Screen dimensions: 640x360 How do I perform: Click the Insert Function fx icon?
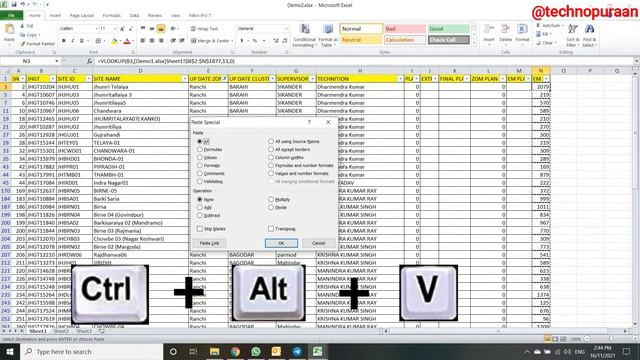tap(89, 61)
